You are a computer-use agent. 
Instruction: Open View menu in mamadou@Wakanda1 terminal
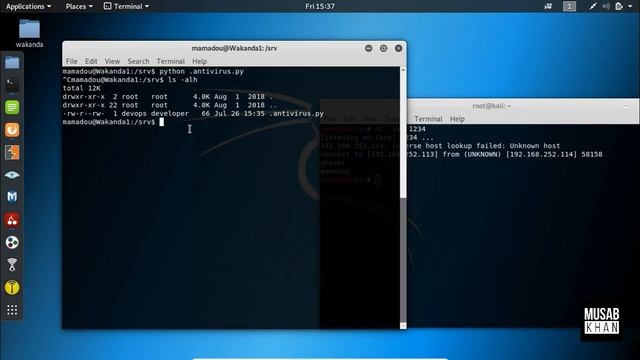[112, 61]
